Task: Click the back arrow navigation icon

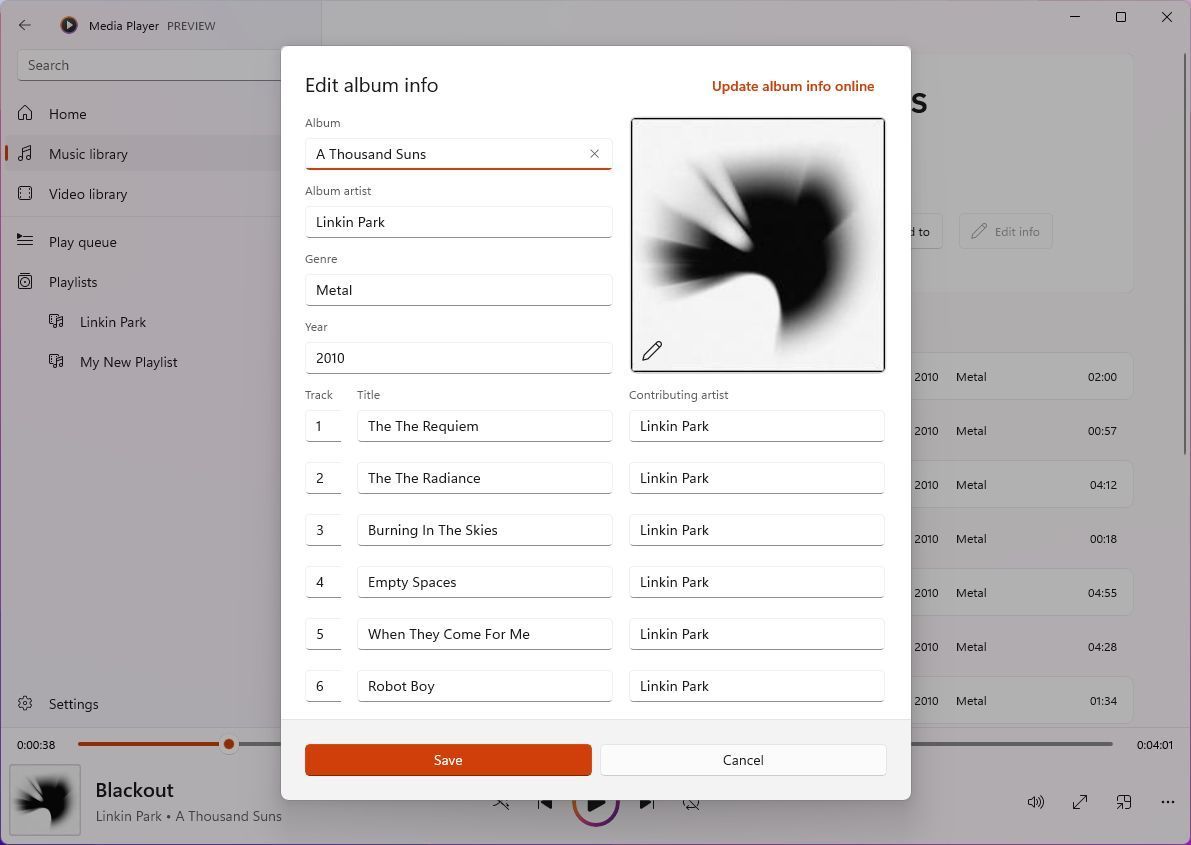Action: (25, 25)
